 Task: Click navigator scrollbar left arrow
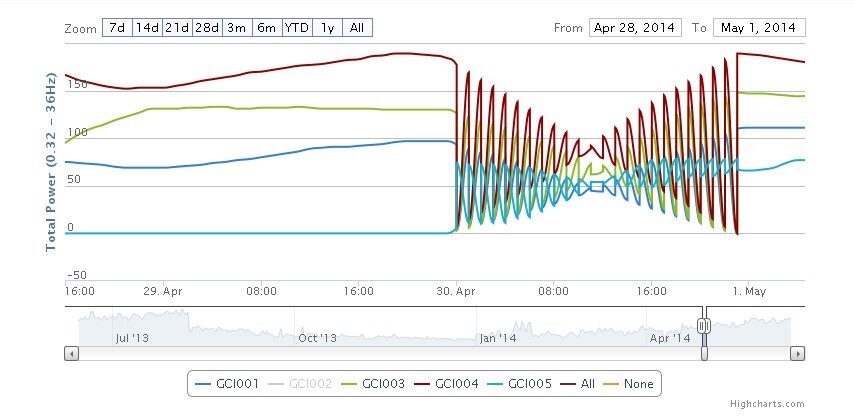pos(71,353)
